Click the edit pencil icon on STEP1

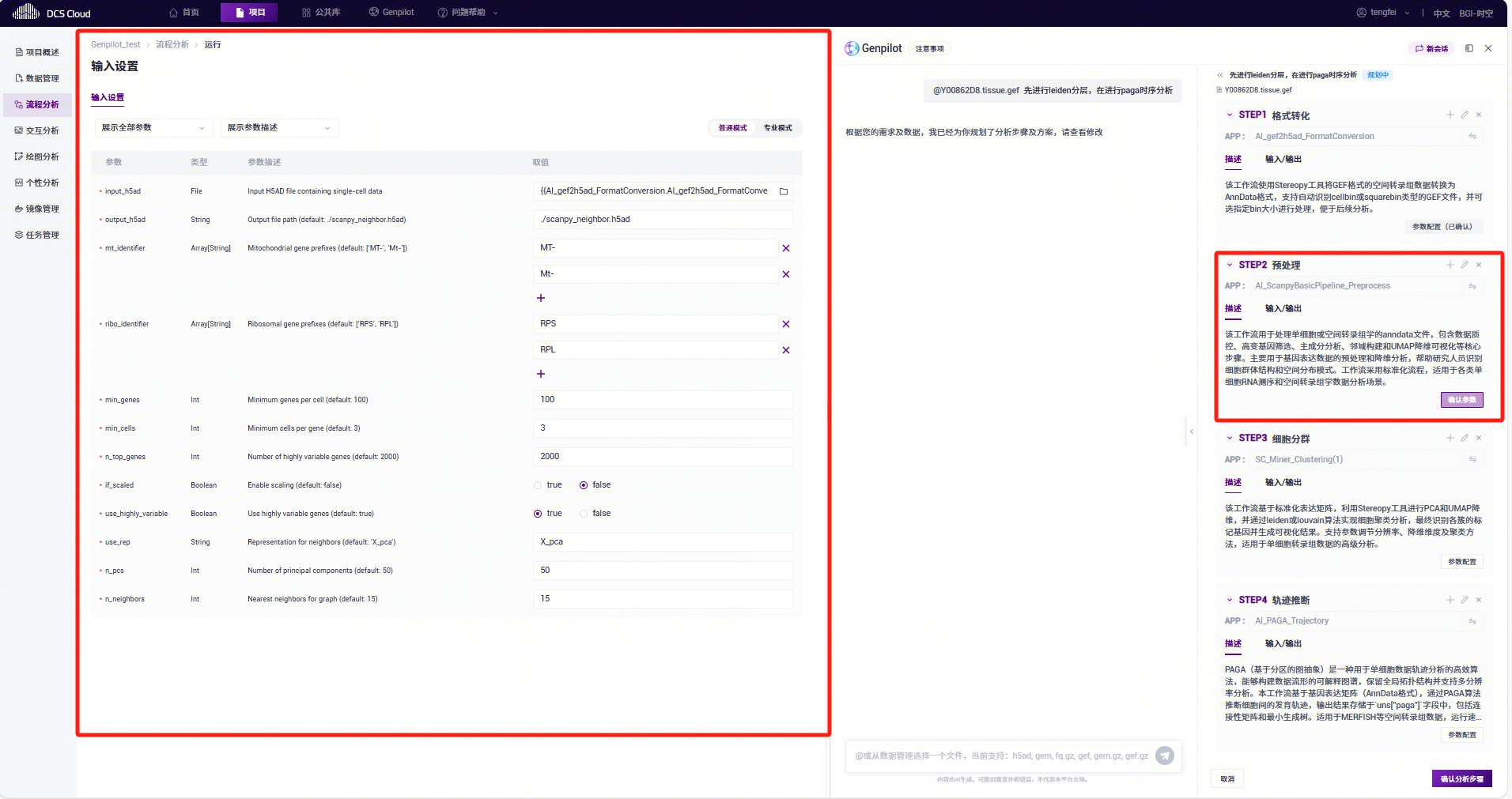coord(1465,115)
